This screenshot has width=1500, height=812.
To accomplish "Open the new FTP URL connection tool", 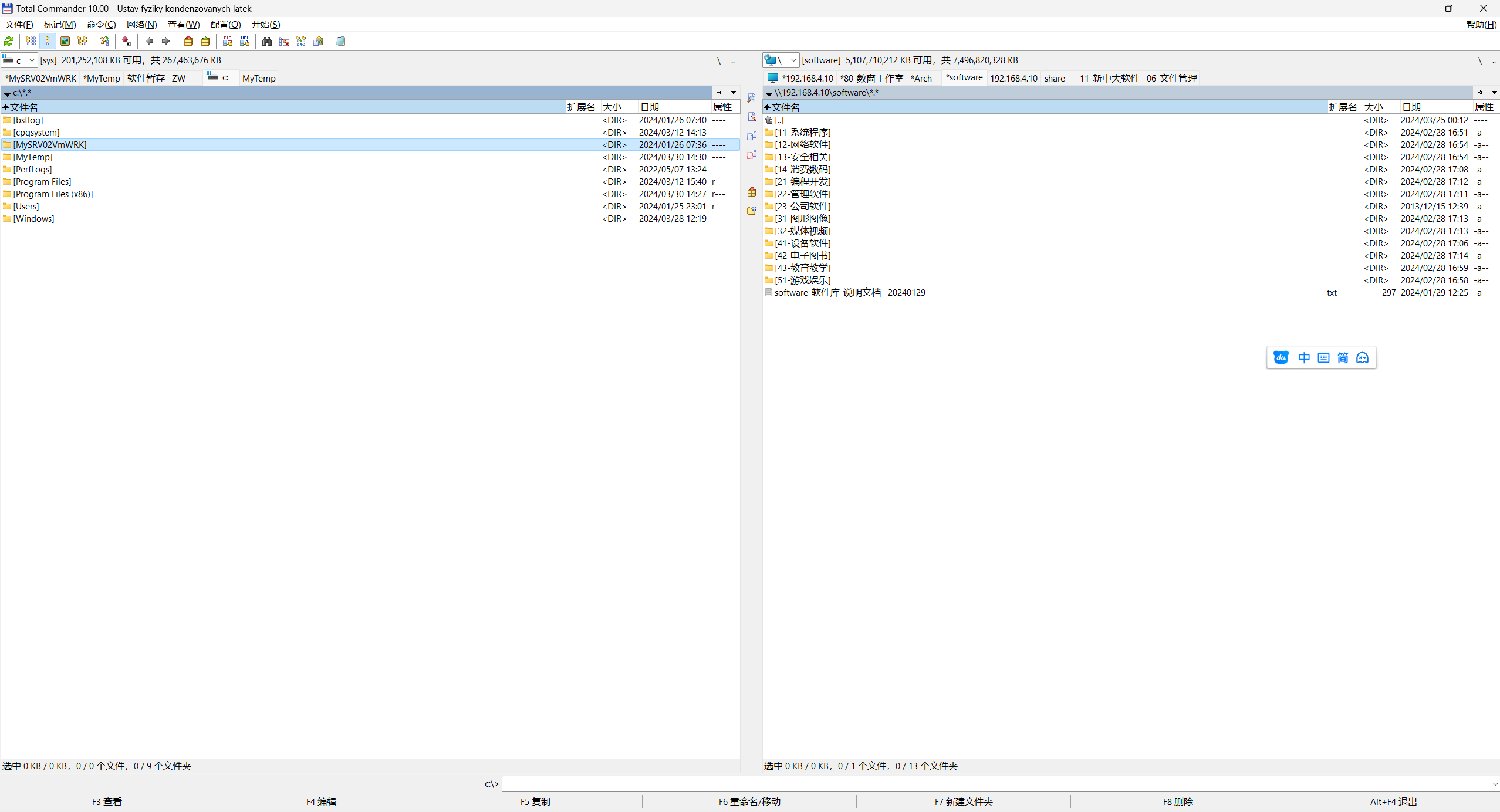I will pyautogui.click(x=245, y=41).
